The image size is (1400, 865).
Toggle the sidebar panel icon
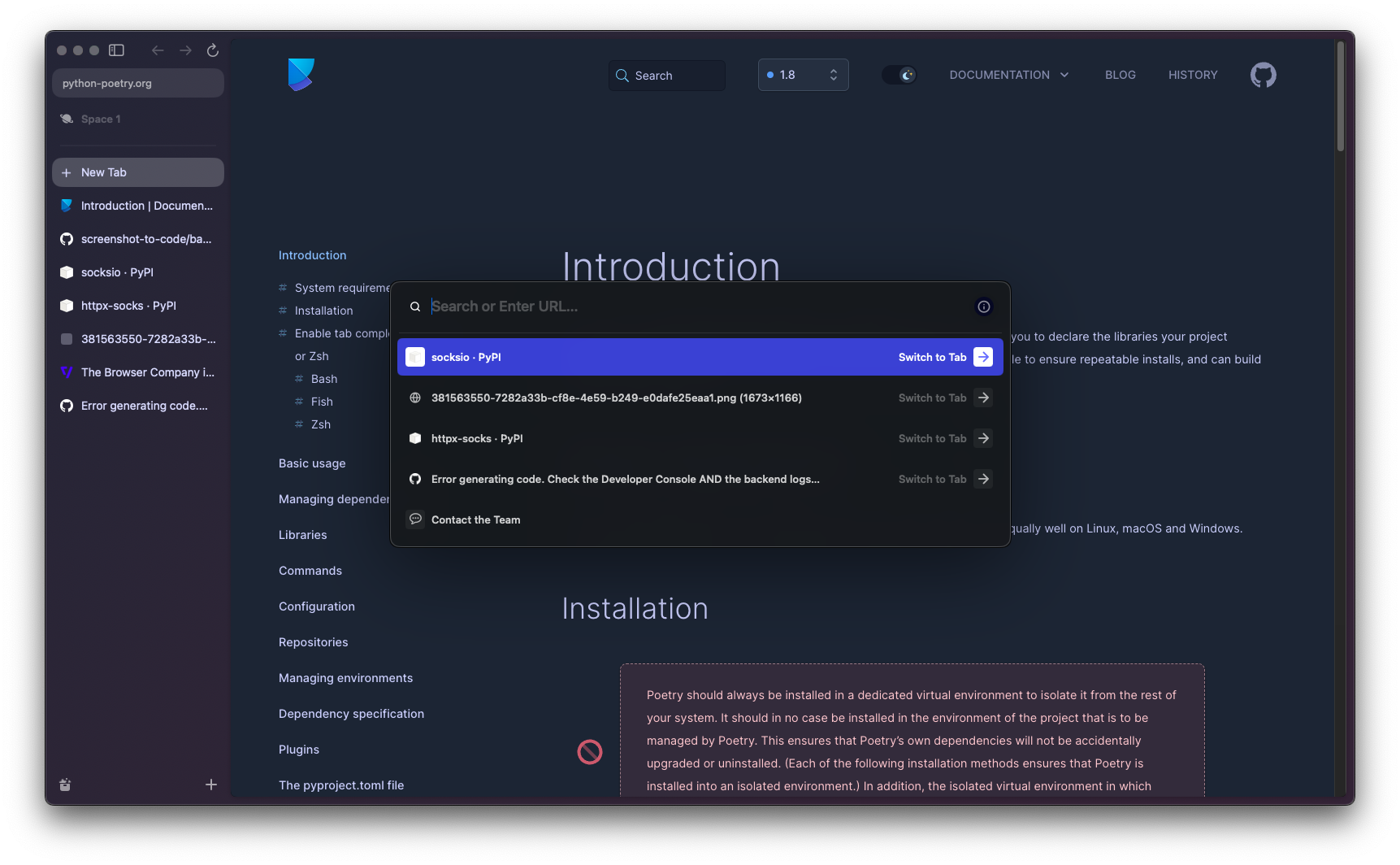click(x=116, y=50)
